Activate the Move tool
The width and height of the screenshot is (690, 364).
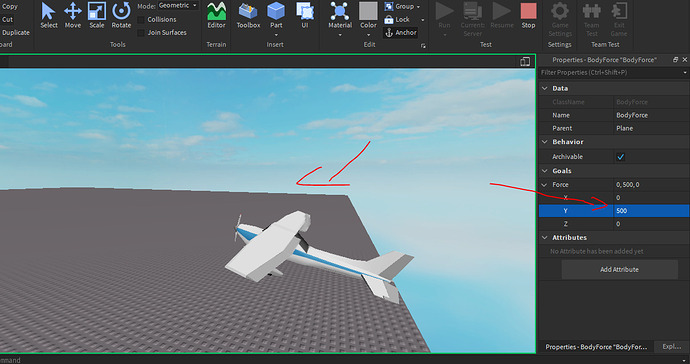73,15
